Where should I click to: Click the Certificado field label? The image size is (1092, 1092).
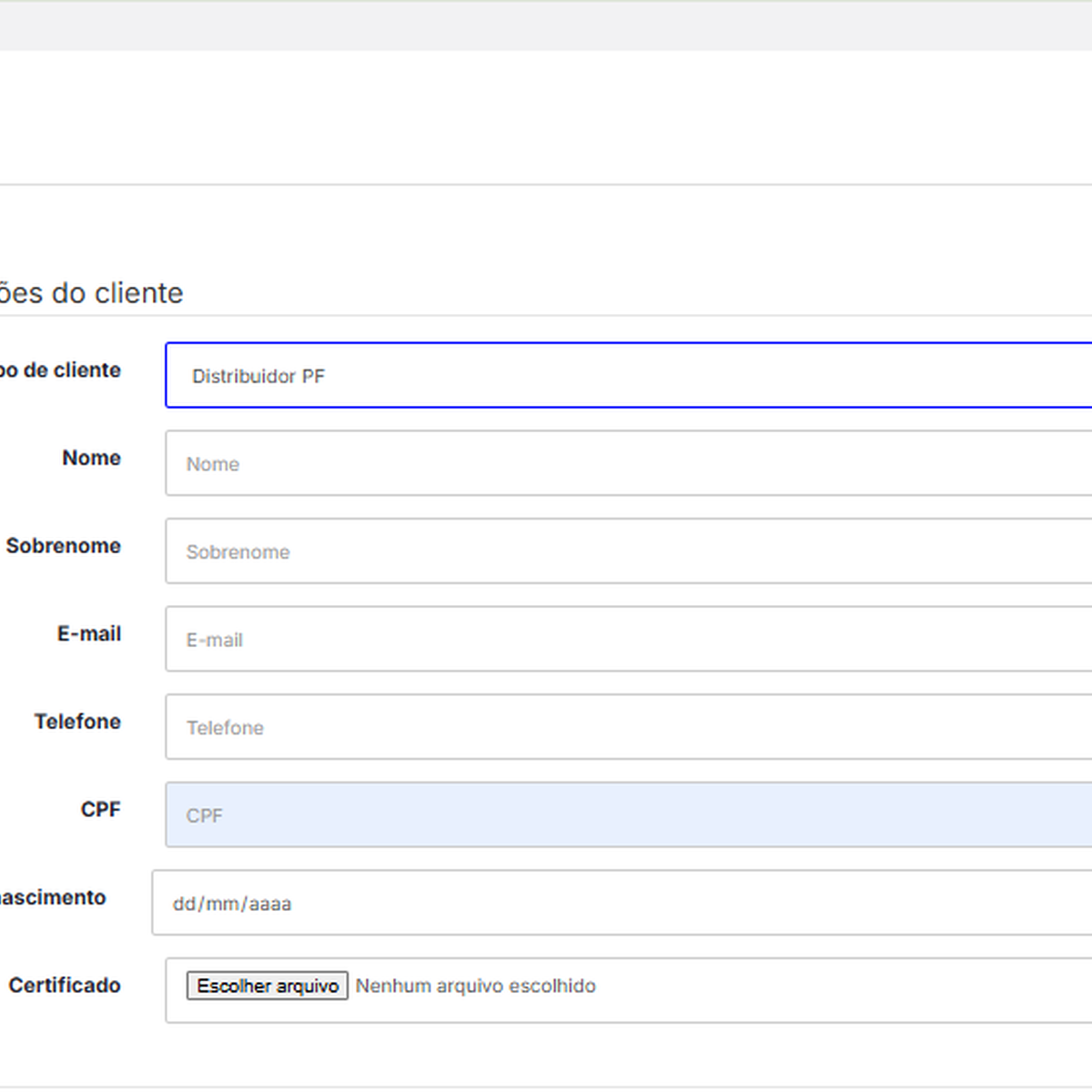coord(65,986)
